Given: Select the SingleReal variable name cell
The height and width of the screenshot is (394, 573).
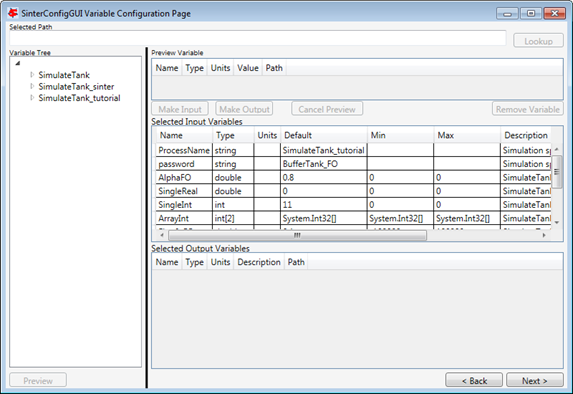Looking at the screenshot, I should click(184, 191).
